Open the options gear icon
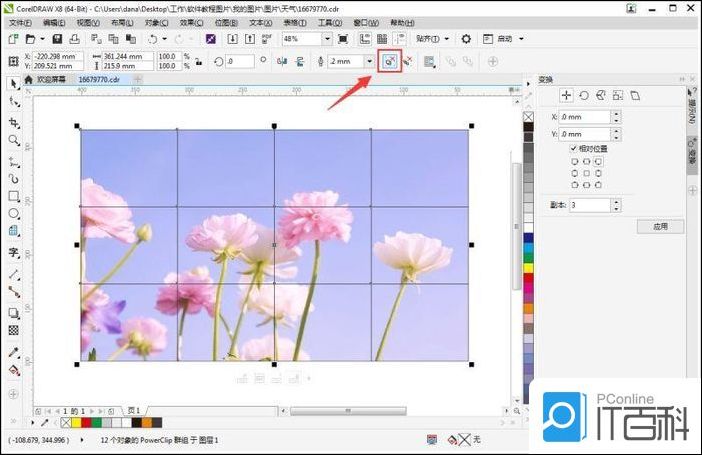Screen dimensions: 702x455 point(466,39)
